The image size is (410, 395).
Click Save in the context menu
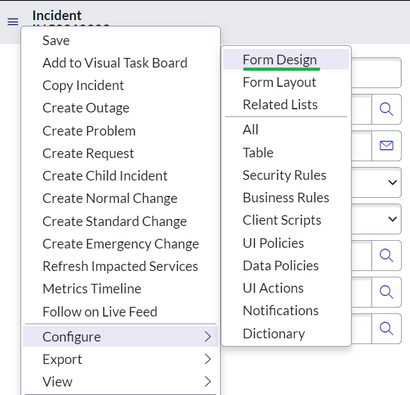click(56, 40)
